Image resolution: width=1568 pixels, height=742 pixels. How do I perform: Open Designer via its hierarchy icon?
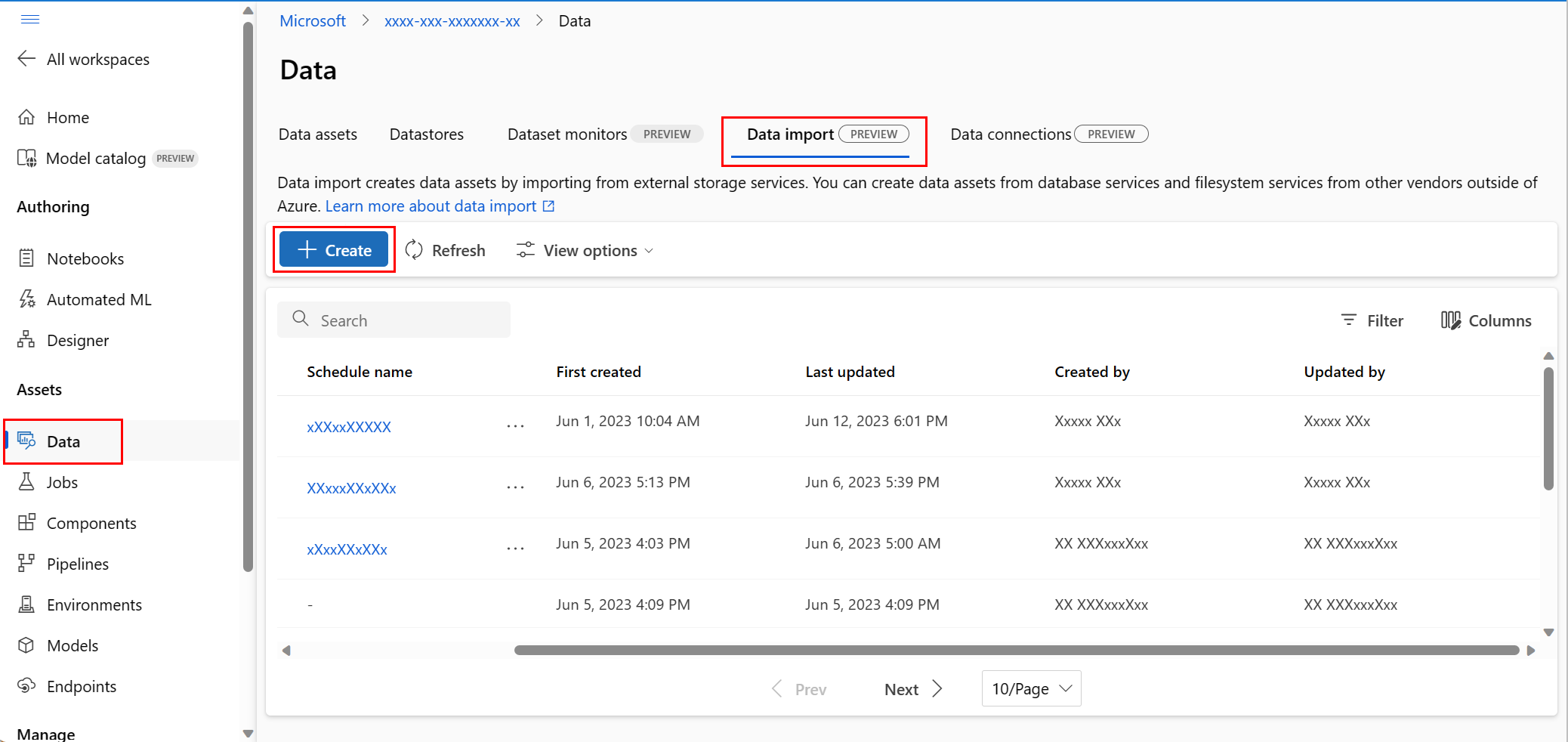point(26,340)
